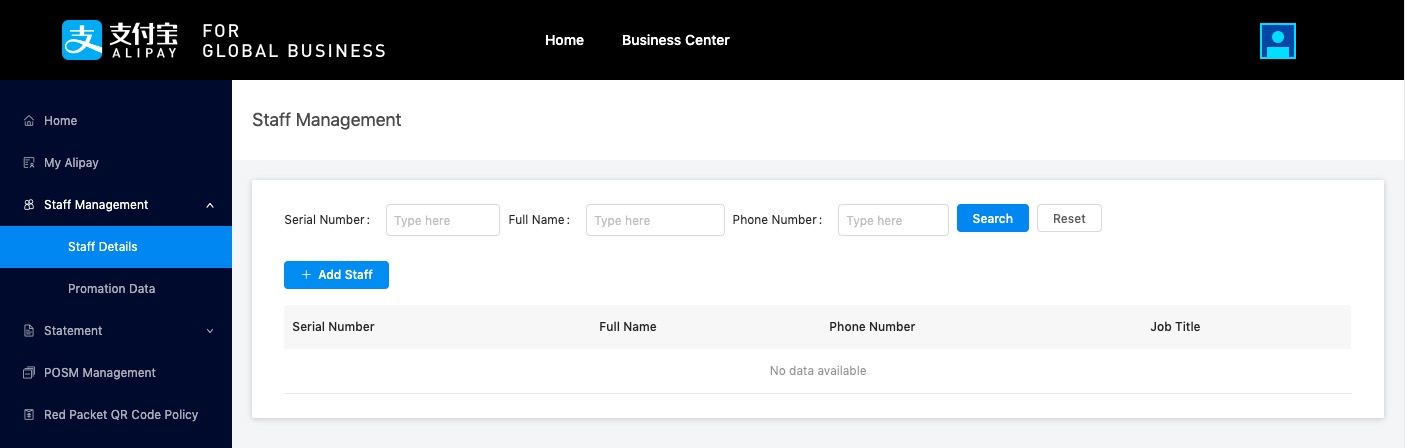This screenshot has height=448, width=1405.
Task: Click the My Alipay sidebar icon
Action: point(29,163)
